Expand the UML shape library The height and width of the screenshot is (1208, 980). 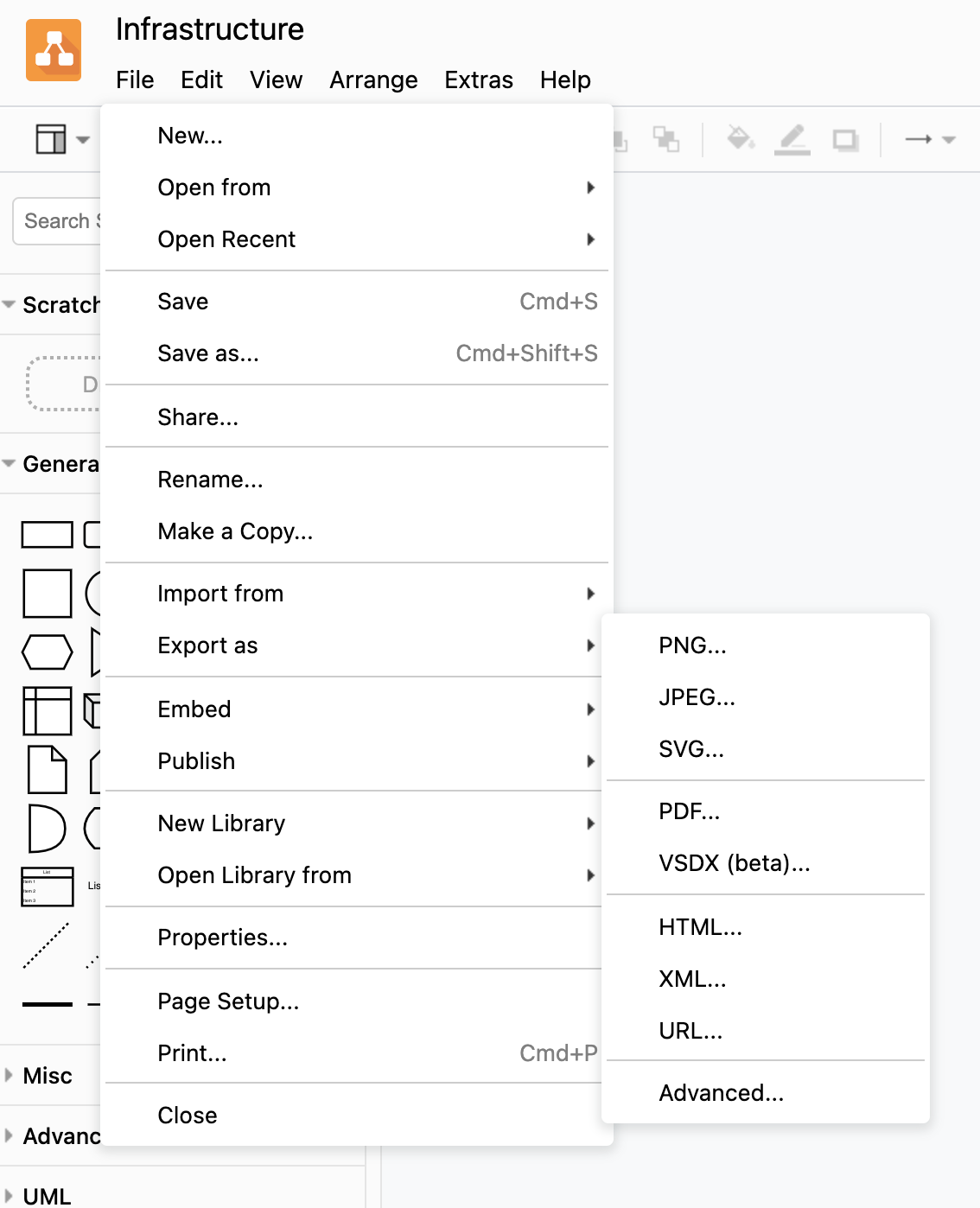coord(47,1197)
